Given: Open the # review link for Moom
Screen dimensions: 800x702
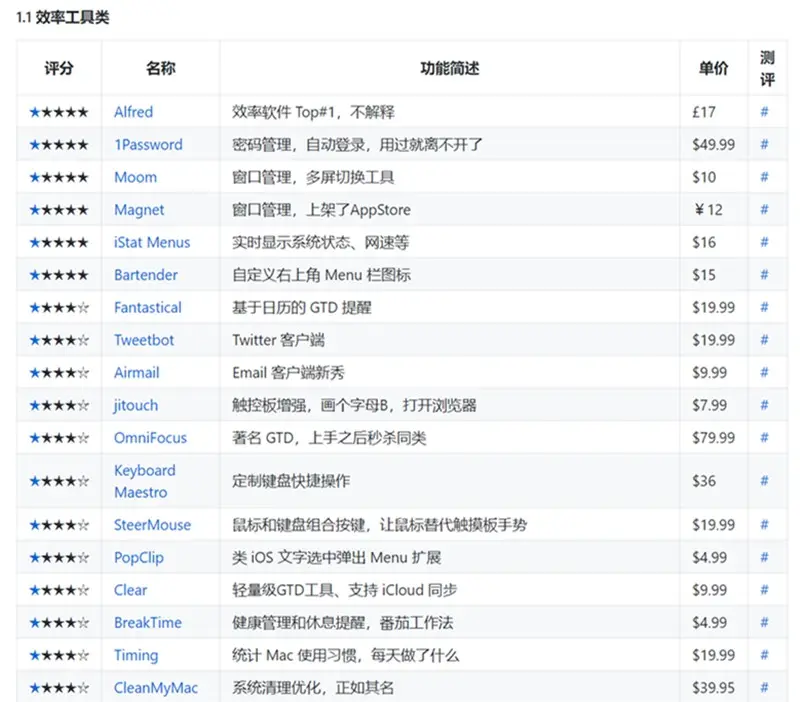Looking at the screenshot, I should (x=764, y=177).
